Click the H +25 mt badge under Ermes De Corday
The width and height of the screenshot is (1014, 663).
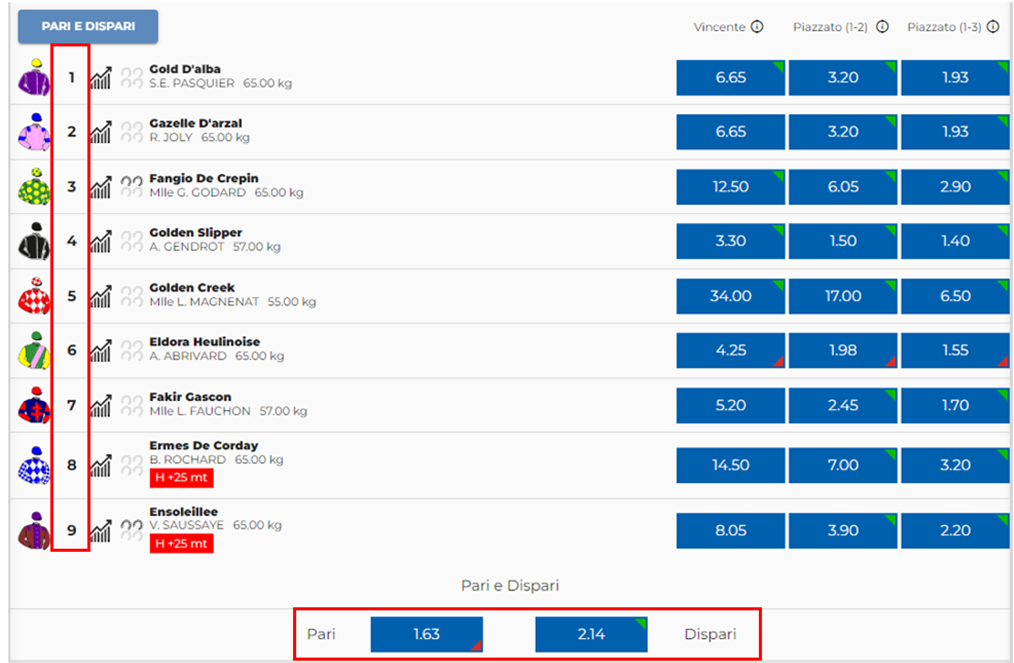pyautogui.click(x=181, y=478)
